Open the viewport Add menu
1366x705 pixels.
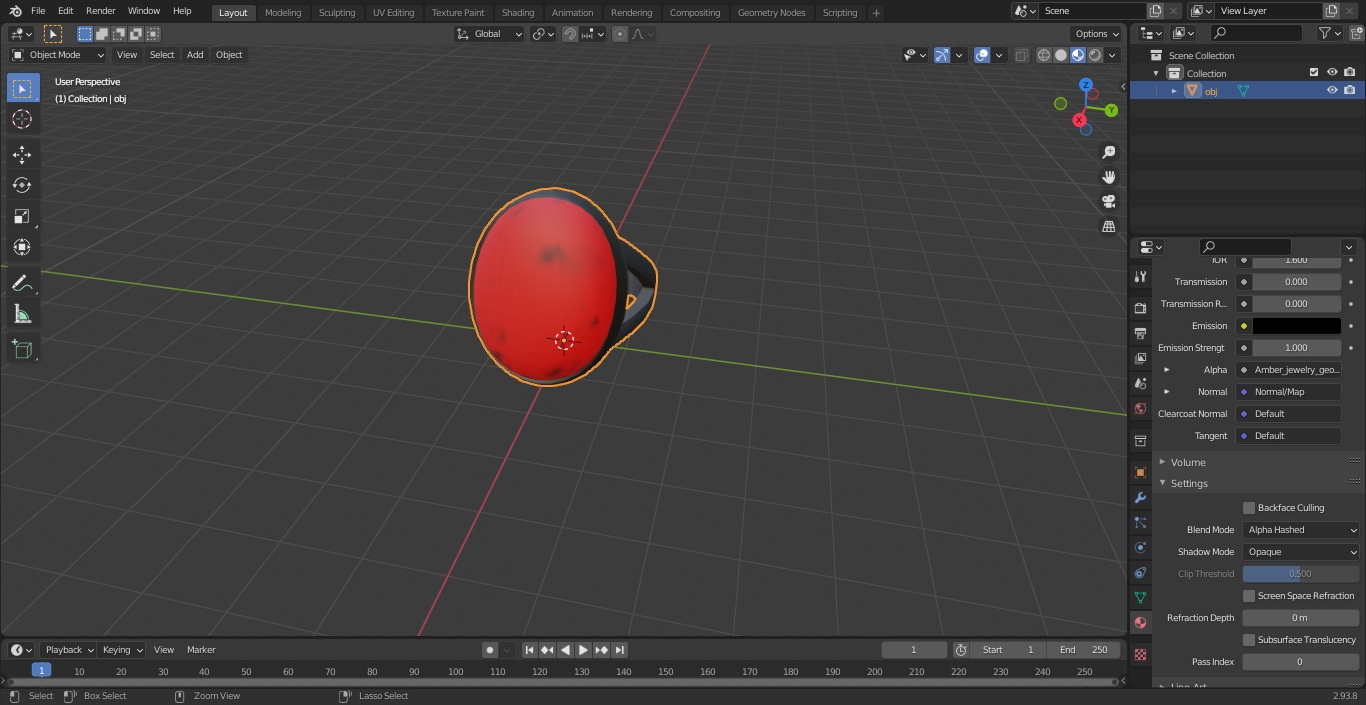click(x=195, y=55)
